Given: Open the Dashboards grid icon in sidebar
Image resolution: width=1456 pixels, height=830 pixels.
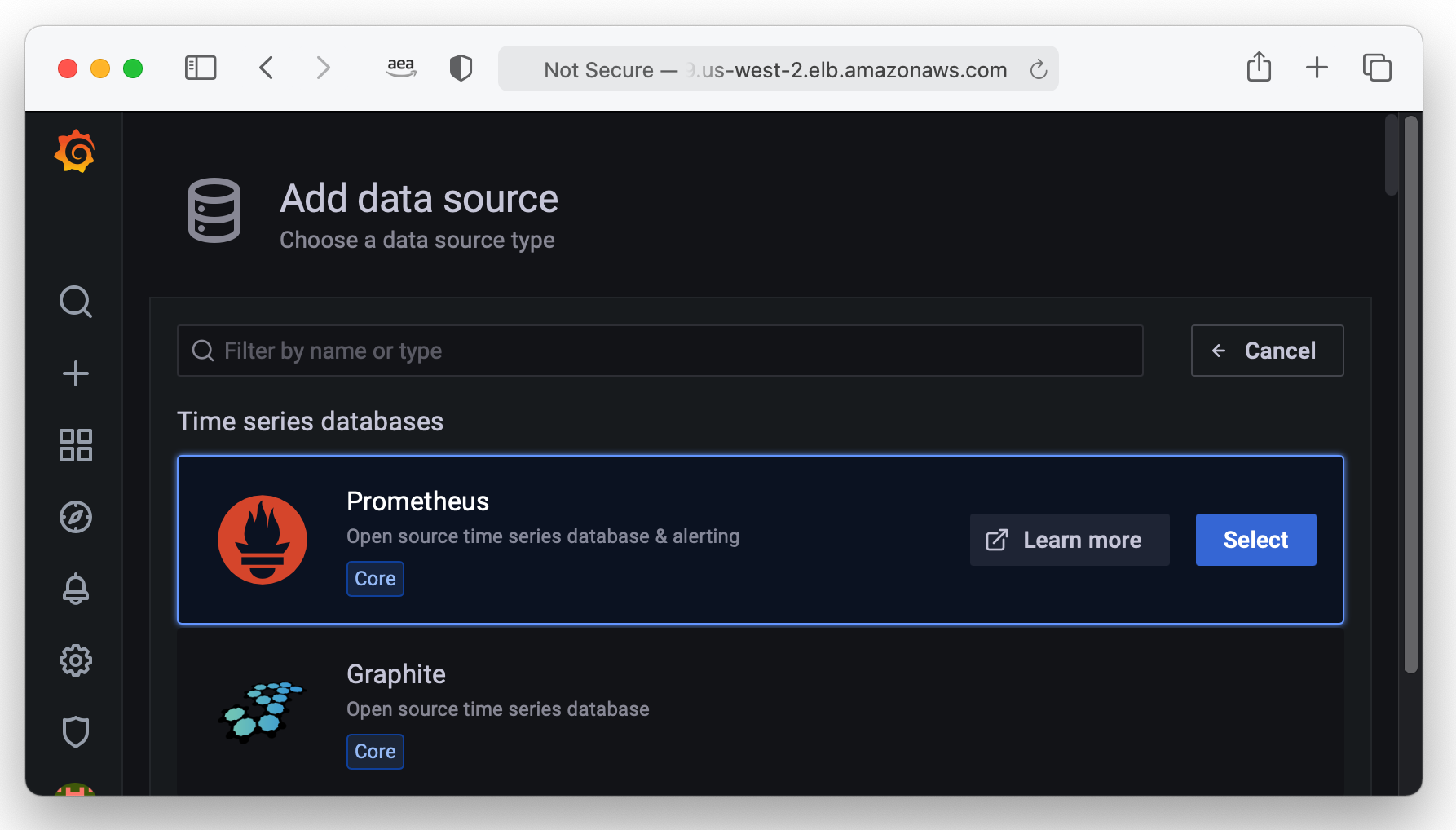Looking at the screenshot, I should tap(76, 445).
